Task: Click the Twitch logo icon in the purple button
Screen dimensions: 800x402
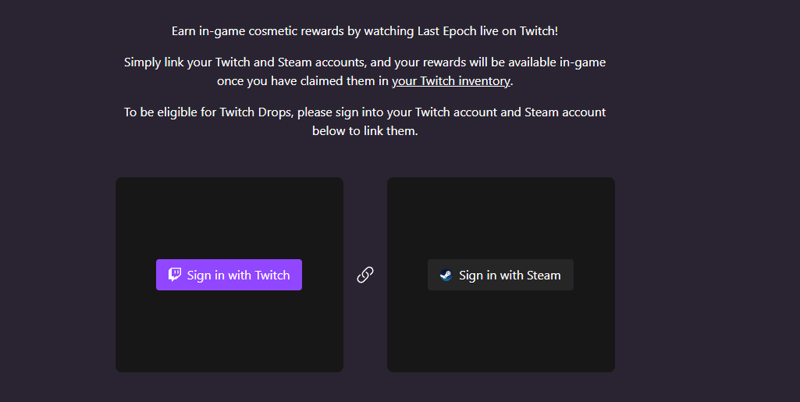Action: click(x=174, y=274)
